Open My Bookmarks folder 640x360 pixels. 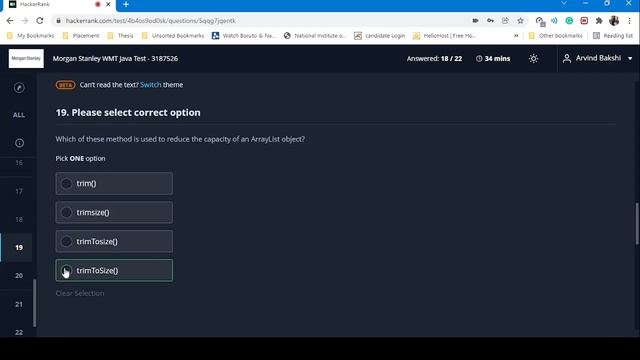(x=31, y=36)
